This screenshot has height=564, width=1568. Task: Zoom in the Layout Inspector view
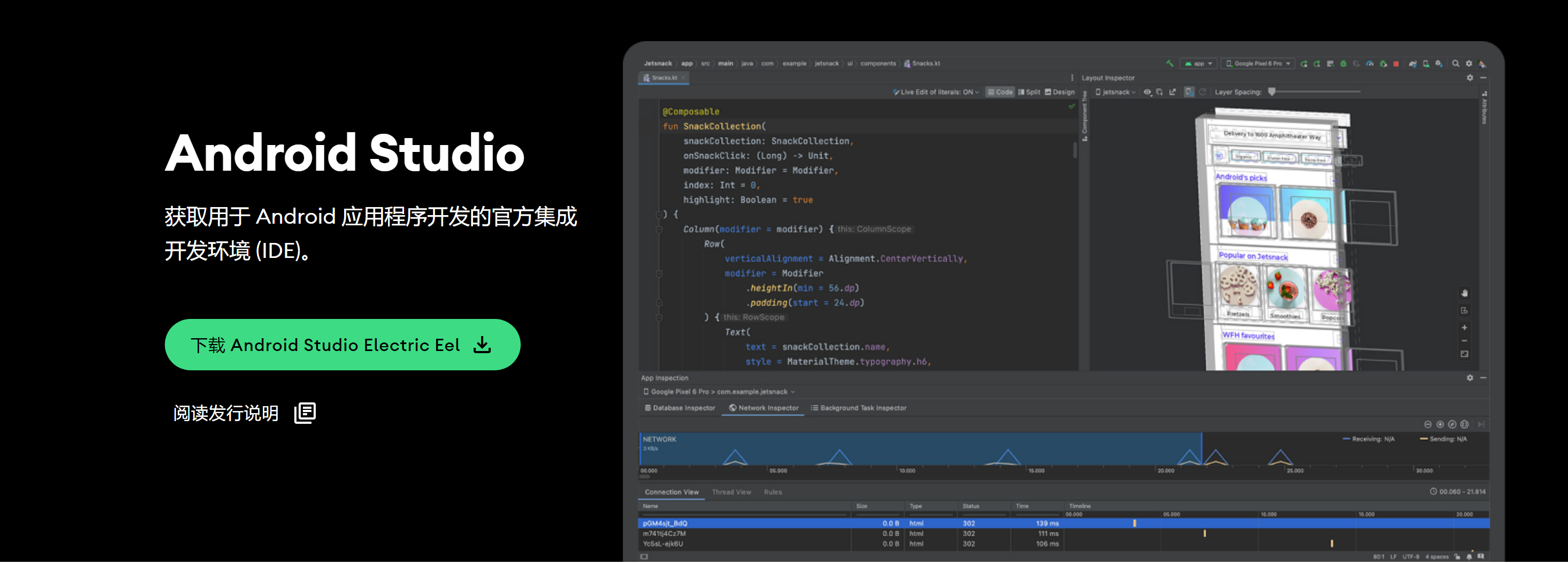(x=1465, y=328)
